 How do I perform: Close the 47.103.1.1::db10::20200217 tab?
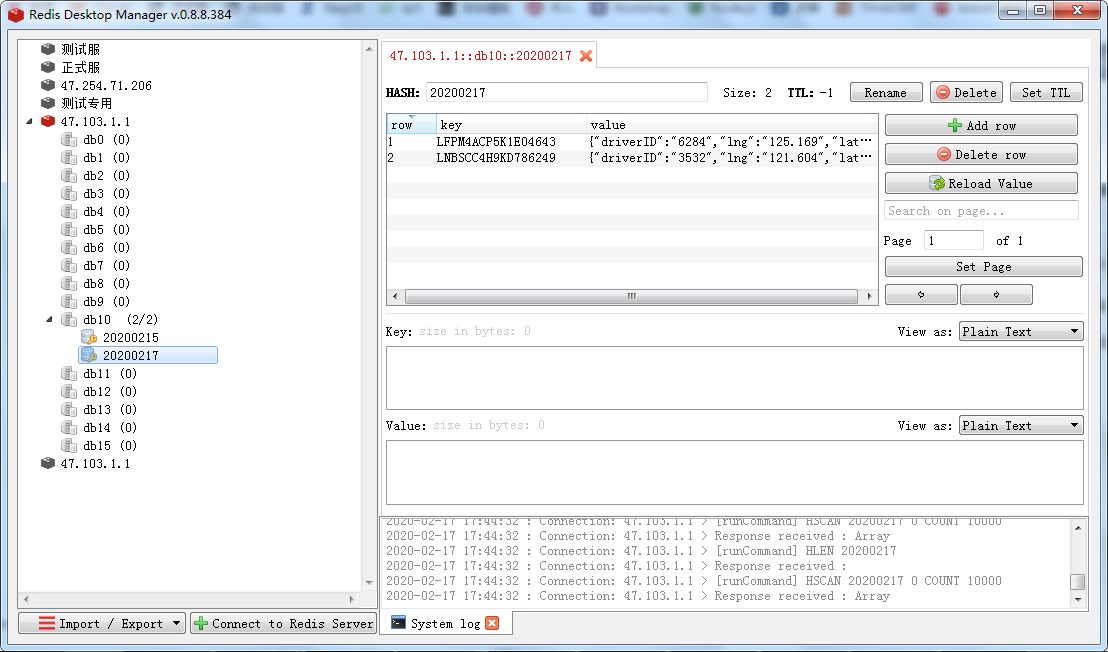pos(586,56)
